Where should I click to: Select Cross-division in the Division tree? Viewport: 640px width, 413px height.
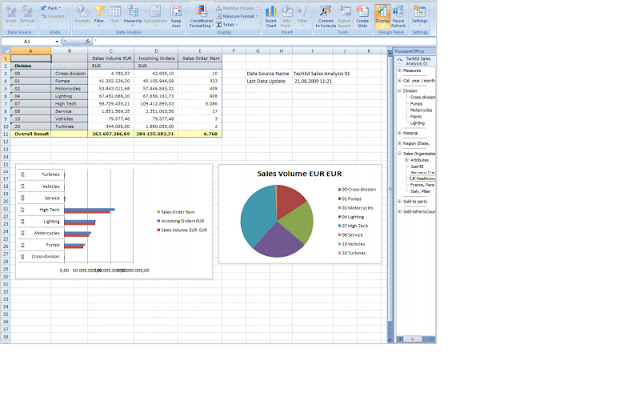[x=422, y=98]
